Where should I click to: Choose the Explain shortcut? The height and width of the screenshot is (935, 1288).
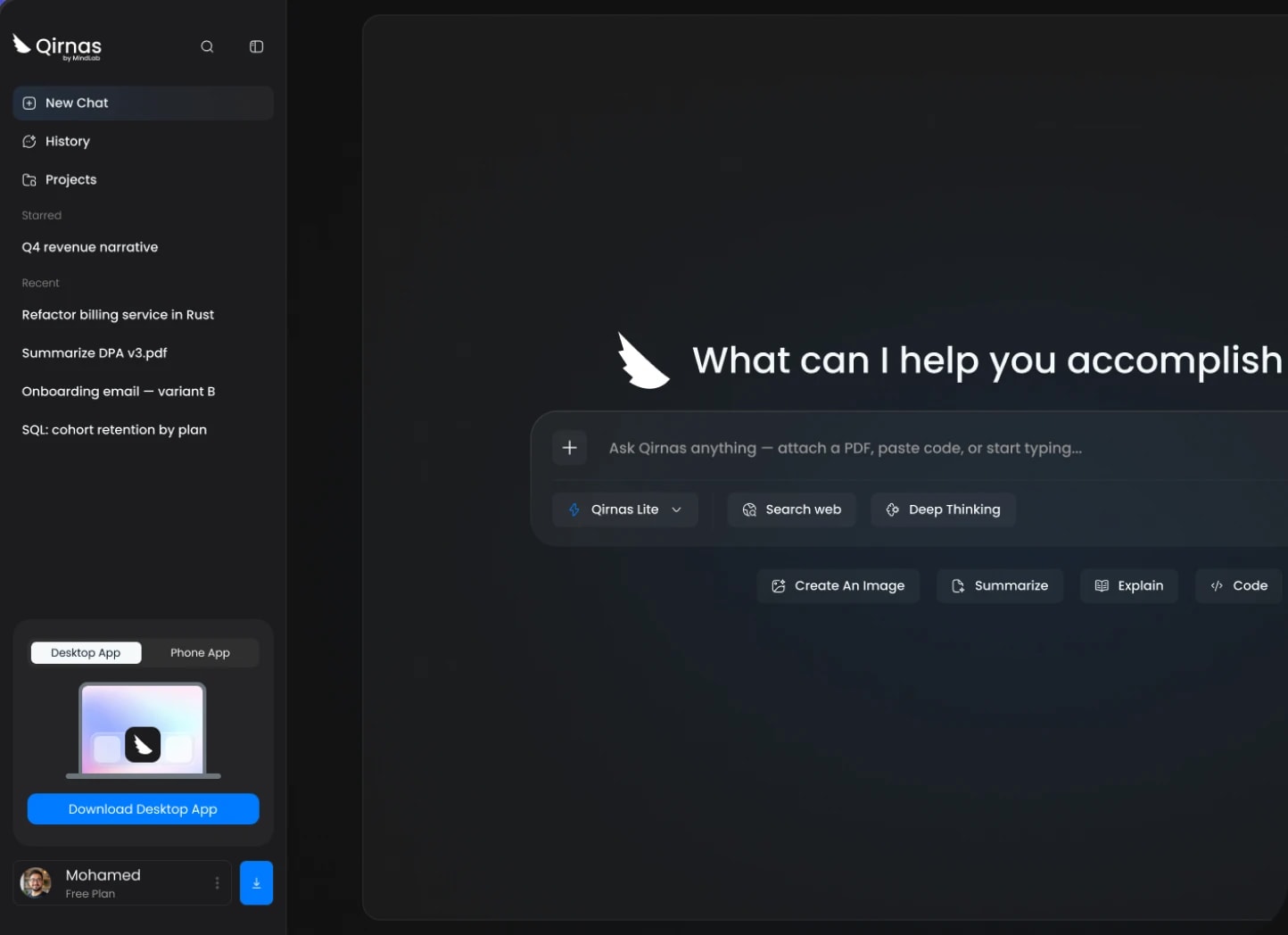tap(1129, 586)
